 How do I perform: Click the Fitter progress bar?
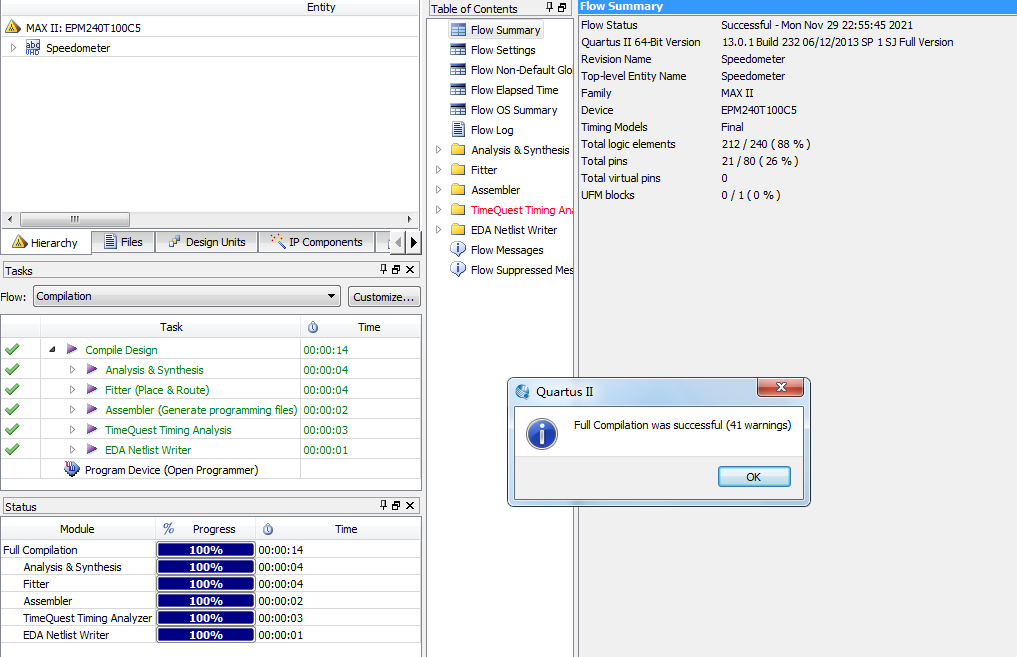point(206,584)
